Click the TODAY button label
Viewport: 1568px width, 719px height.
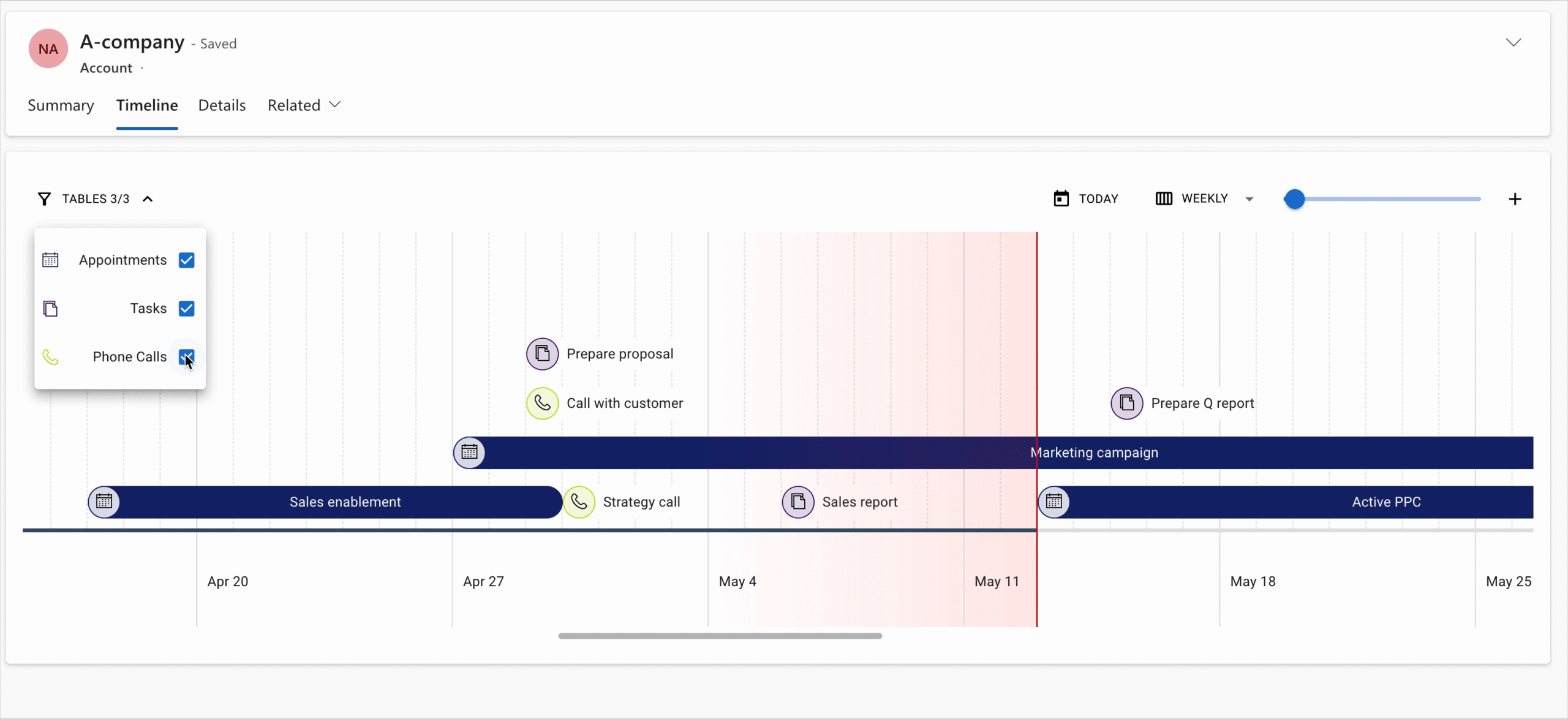[1098, 198]
